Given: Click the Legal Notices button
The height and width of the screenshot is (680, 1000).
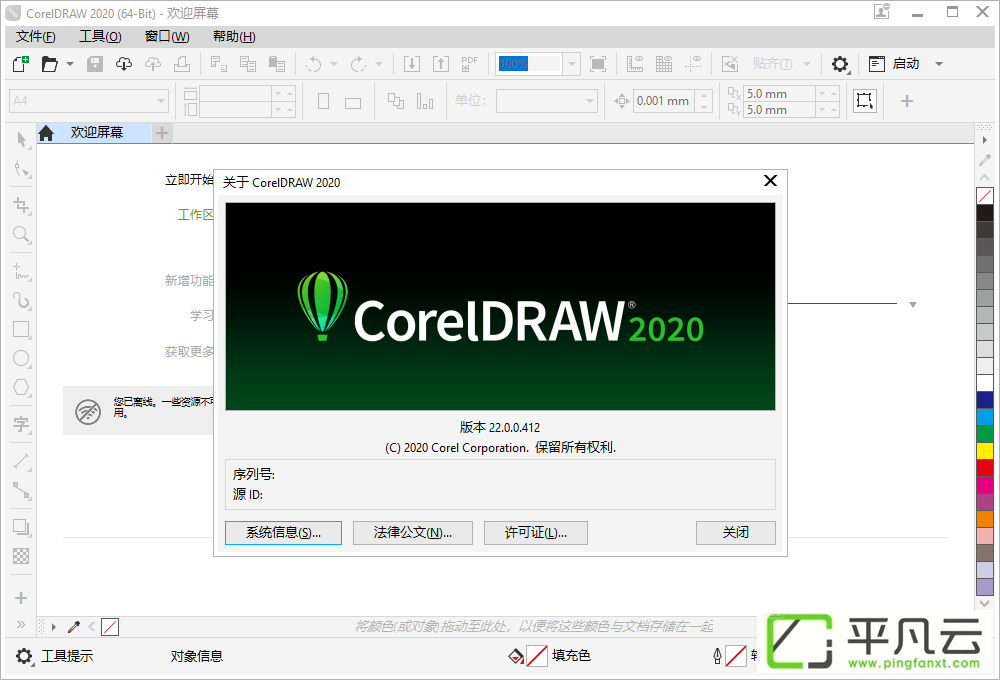Looking at the screenshot, I should (x=413, y=533).
